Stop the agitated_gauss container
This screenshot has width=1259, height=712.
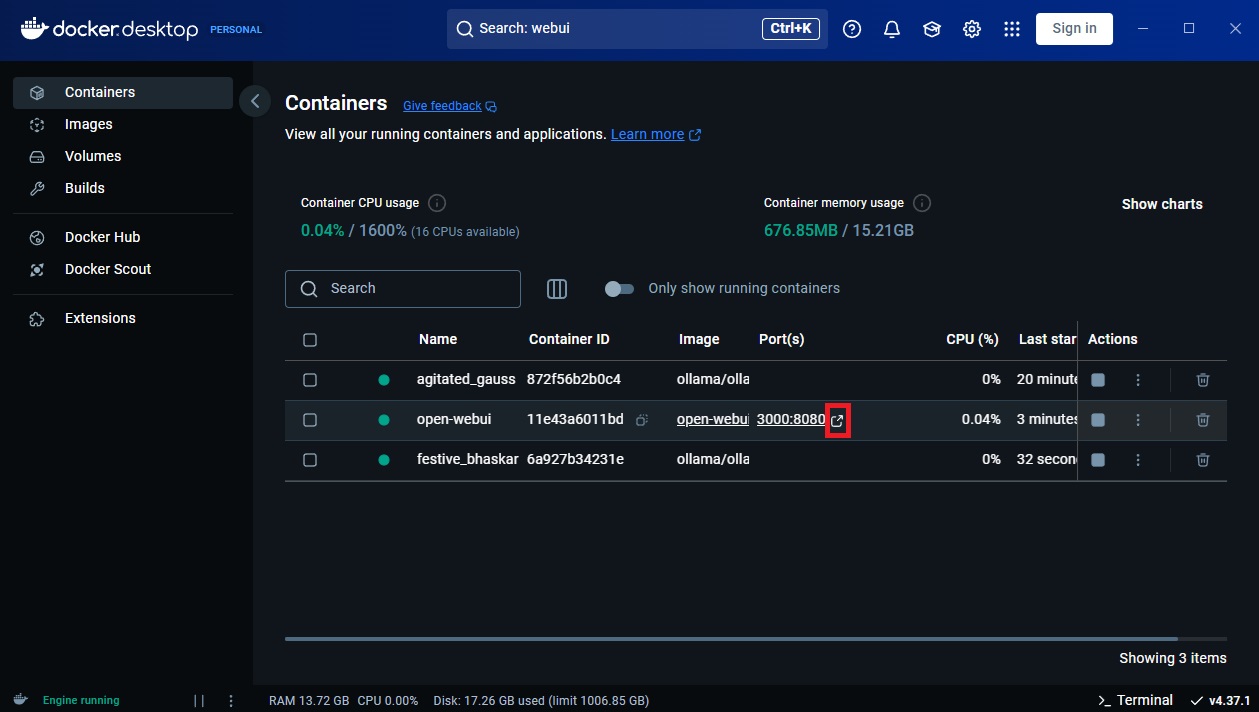tap(1098, 380)
